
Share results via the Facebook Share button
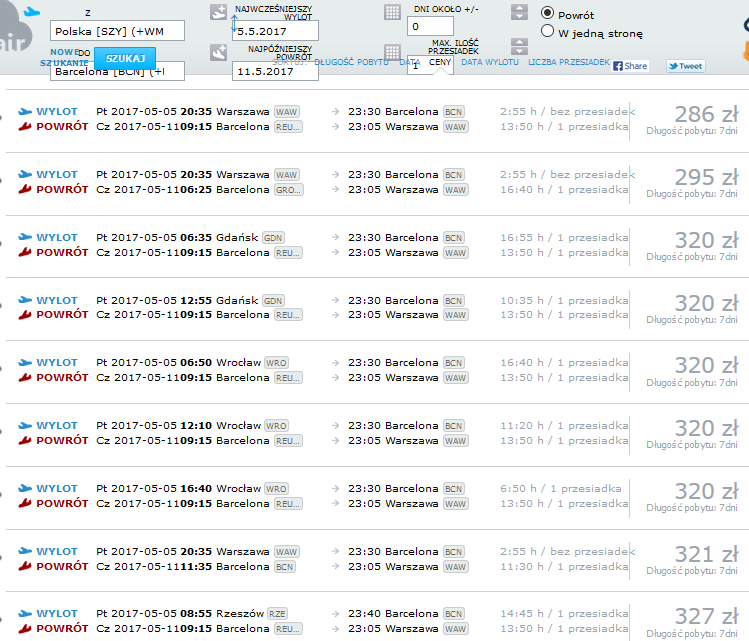(631, 66)
